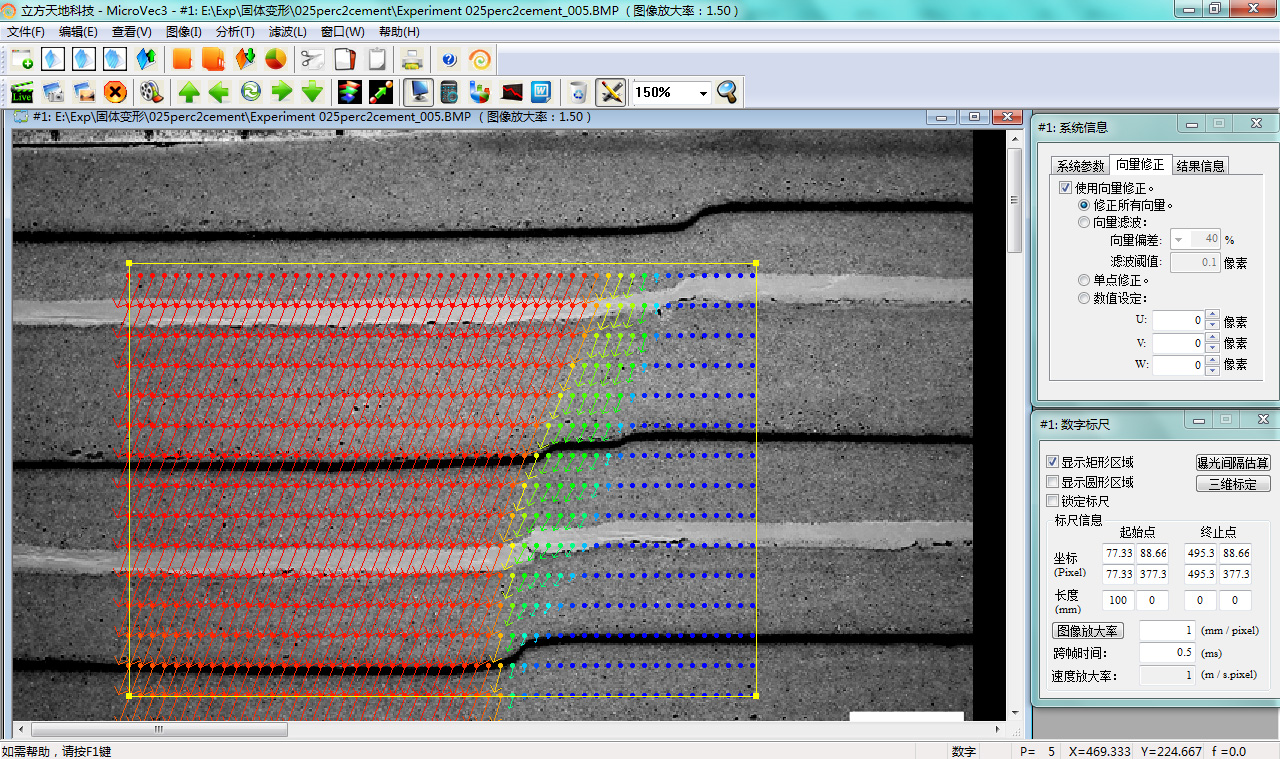Screen dimensions: 1280x759
Task: Click the 图像放大率 button
Action: (1089, 631)
